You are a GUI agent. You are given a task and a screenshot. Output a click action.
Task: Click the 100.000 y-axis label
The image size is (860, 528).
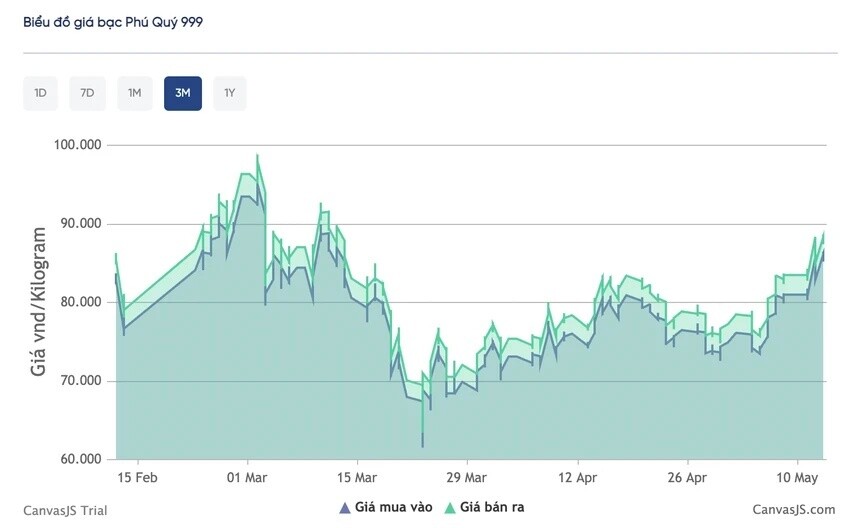(77, 145)
